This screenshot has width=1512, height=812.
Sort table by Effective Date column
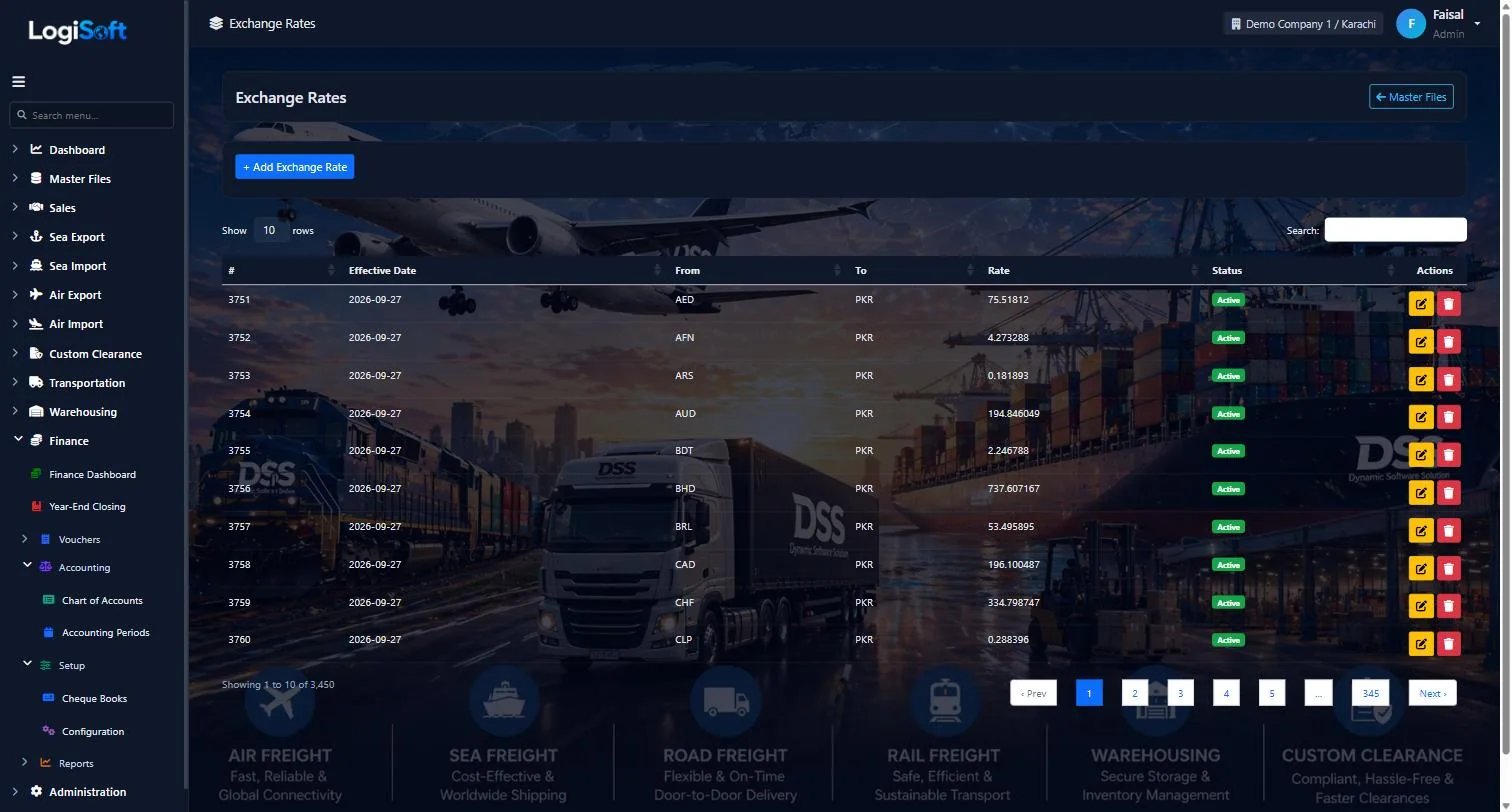click(504, 270)
